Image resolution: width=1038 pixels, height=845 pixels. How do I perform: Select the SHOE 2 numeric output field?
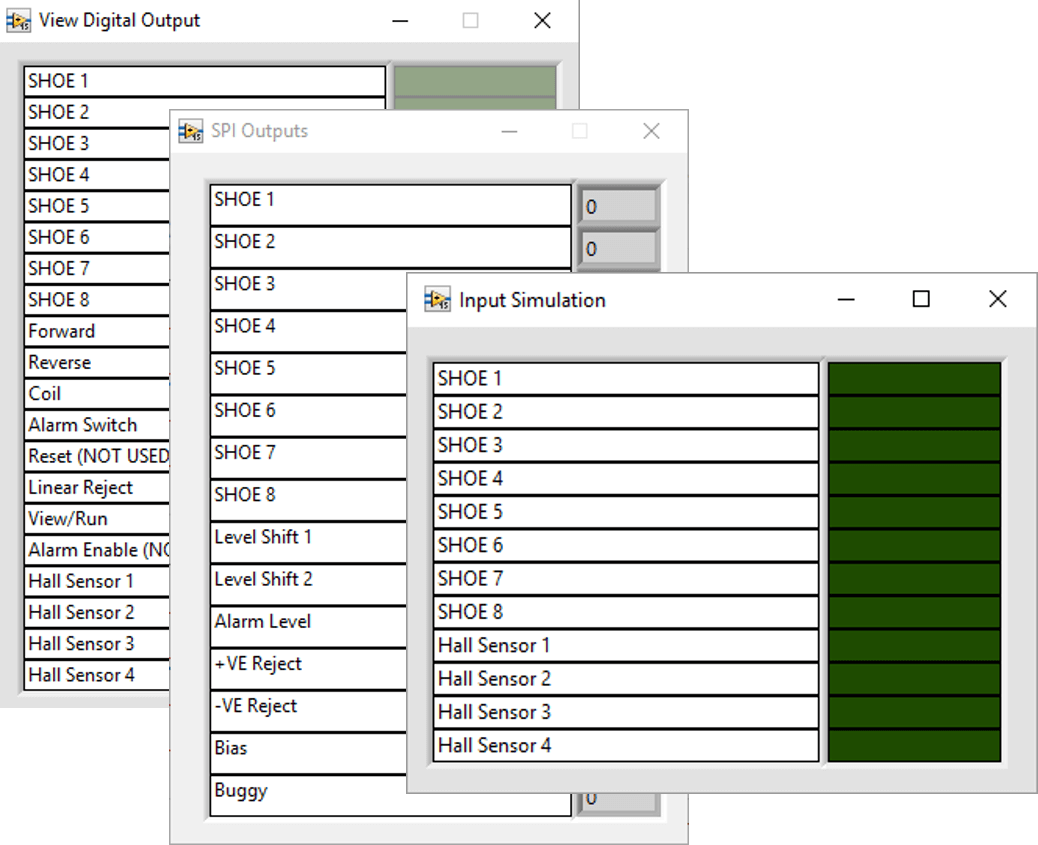(618, 246)
